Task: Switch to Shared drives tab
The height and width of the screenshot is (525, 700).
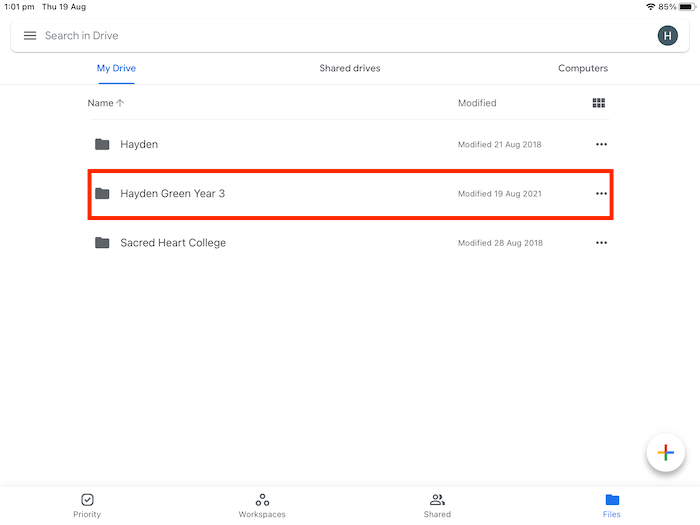Action: 350,69
